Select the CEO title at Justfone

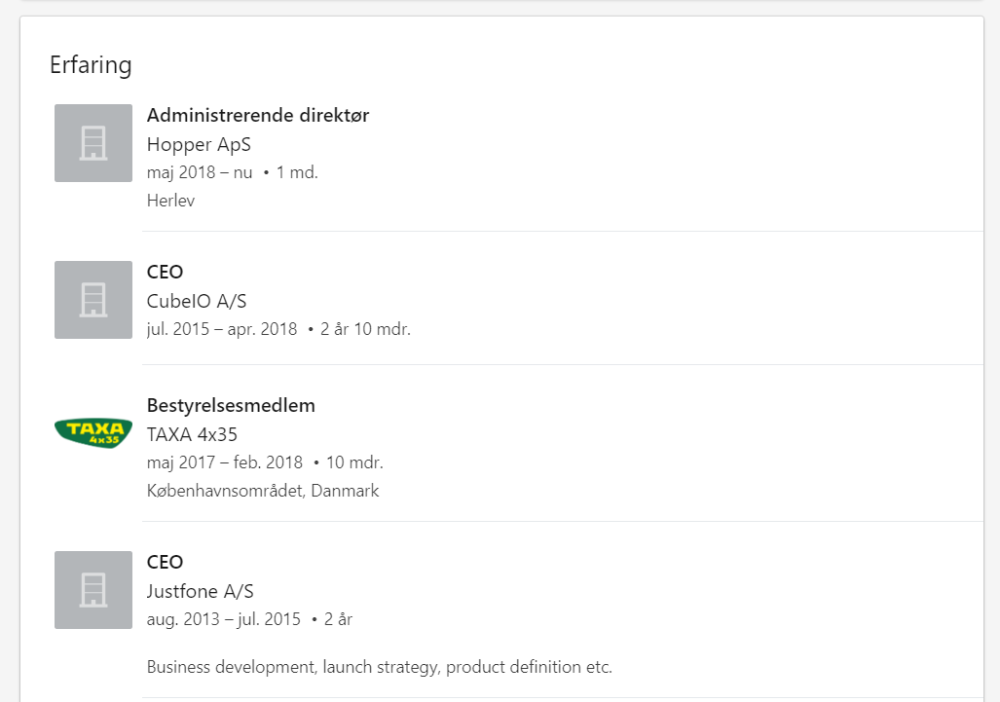[x=165, y=562]
